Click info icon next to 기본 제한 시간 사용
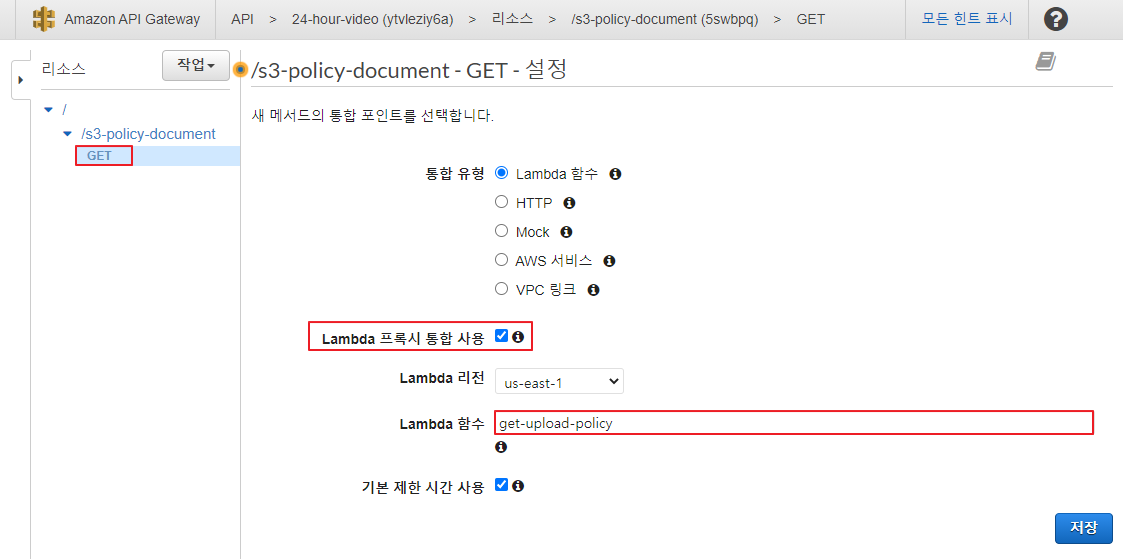This screenshot has height=559, width=1123. point(518,485)
